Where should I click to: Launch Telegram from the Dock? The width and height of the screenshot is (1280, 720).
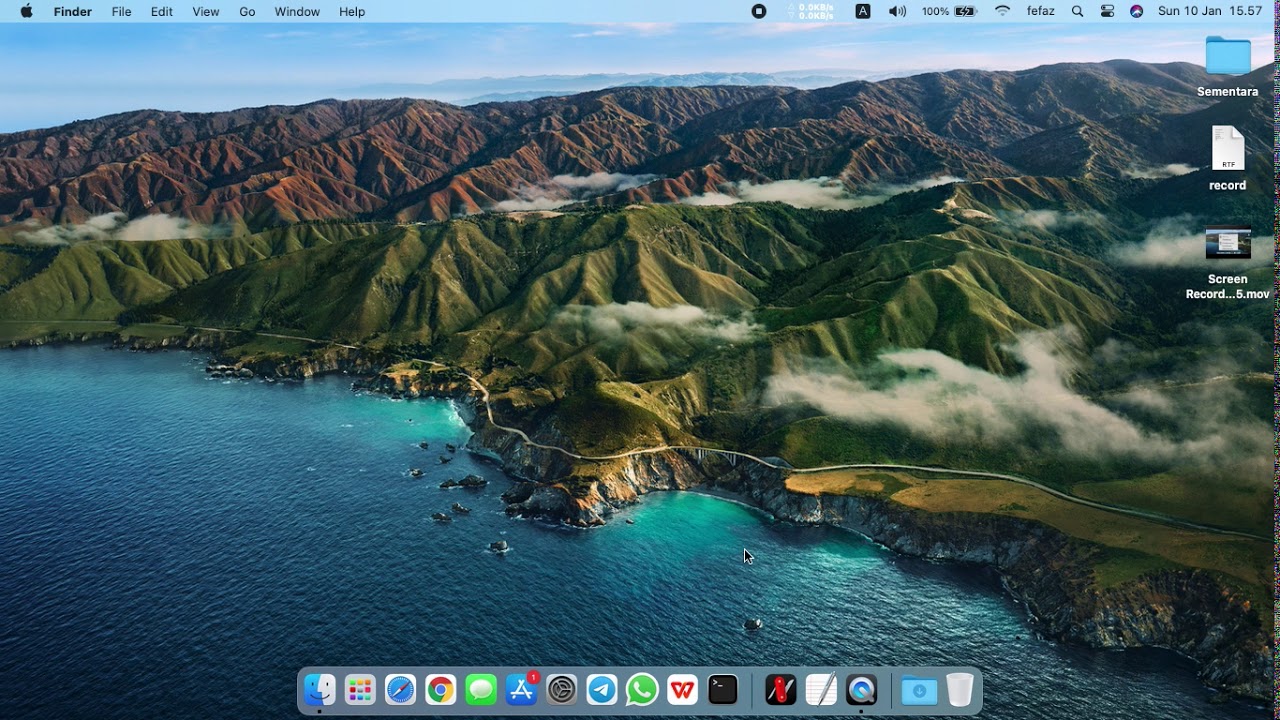tap(602, 690)
